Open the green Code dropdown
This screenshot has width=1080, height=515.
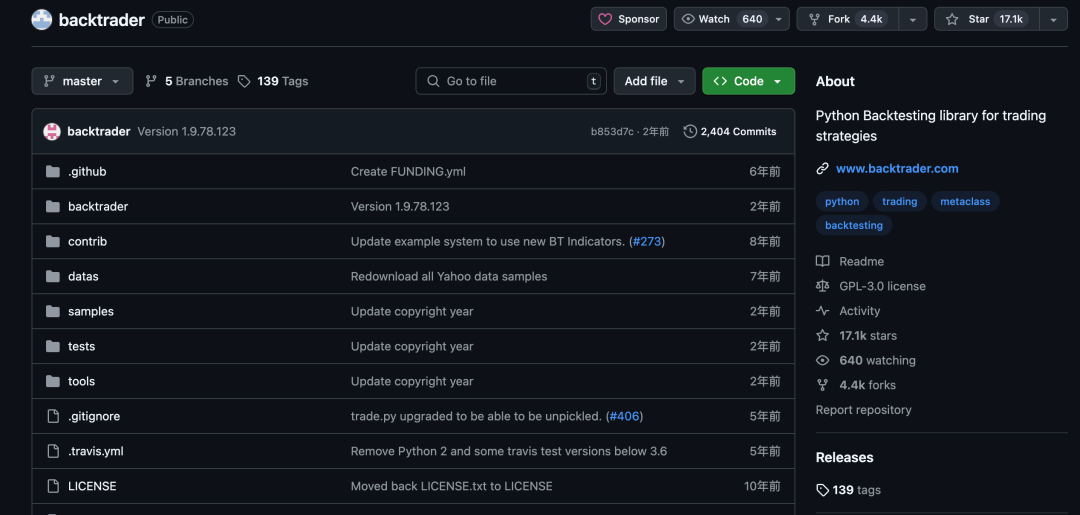pos(748,81)
